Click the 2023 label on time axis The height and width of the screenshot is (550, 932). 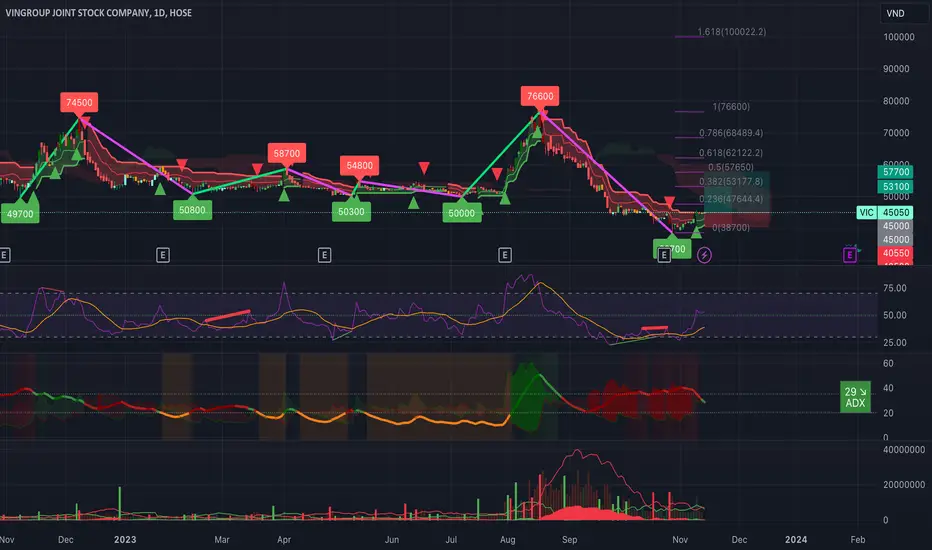pyautogui.click(x=125, y=539)
